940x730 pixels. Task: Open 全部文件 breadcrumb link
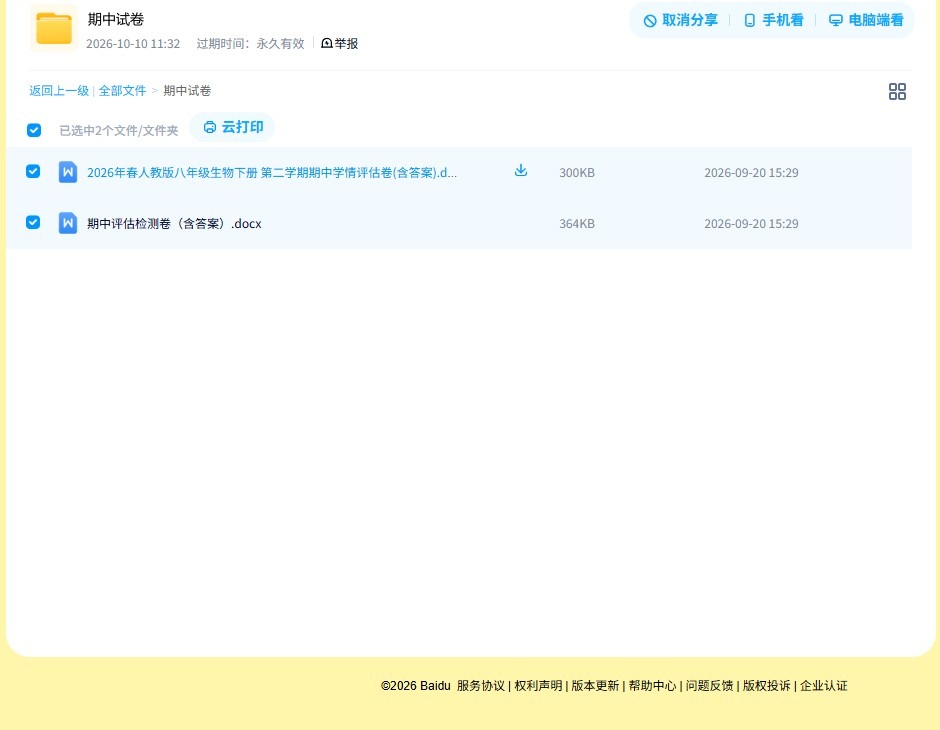click(122, 91)
